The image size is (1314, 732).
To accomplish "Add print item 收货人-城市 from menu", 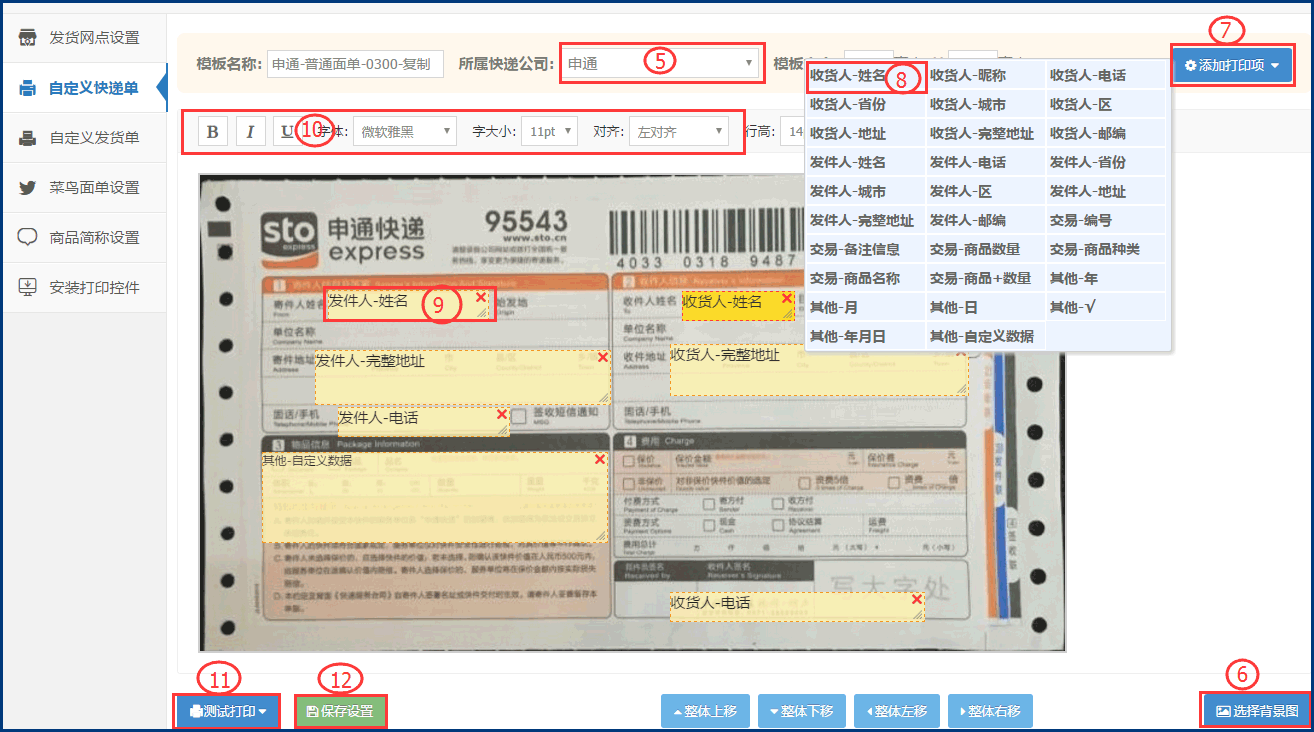I will tap(985, 104).
